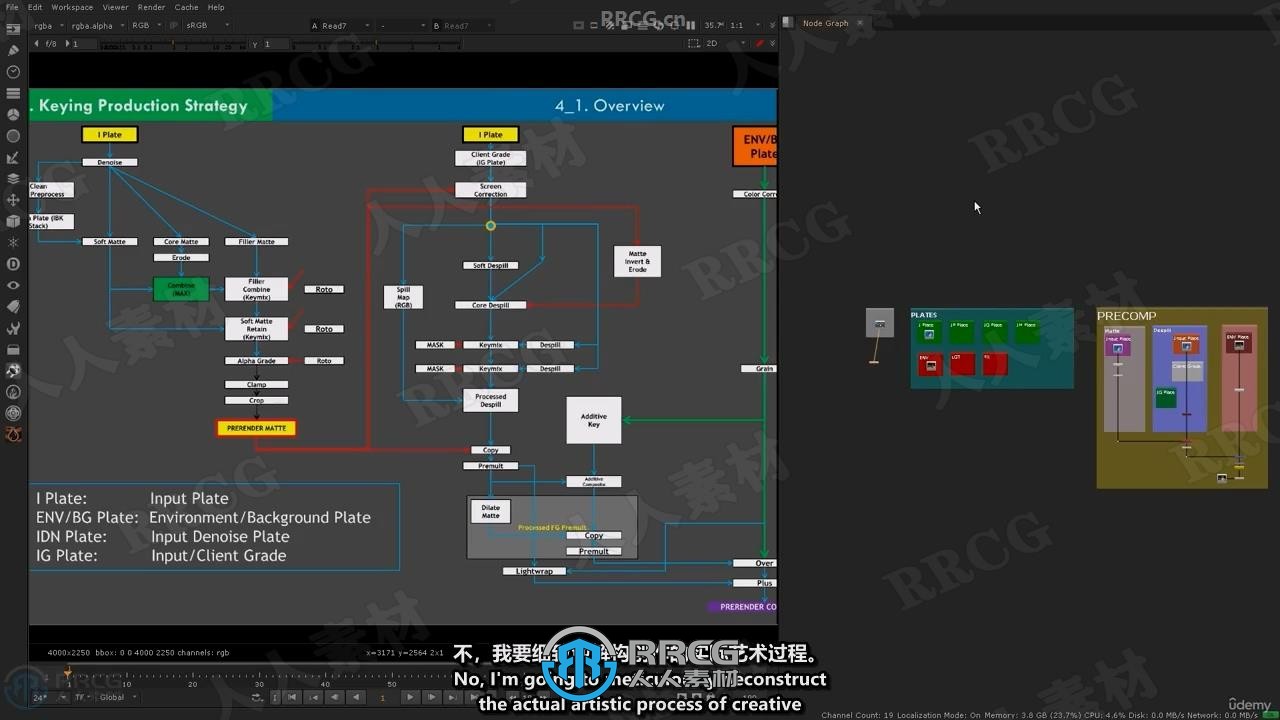Screen dimensions: 1280x720
Task: Select the PLATES backdrop title
Action: pyautogui.click(x=924, y=315)
